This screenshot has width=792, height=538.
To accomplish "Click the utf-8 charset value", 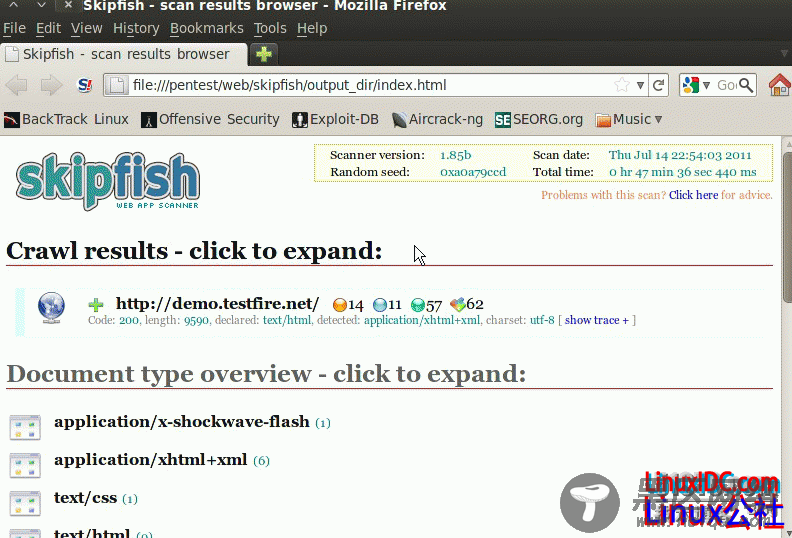I will click(x=541, y=320).
